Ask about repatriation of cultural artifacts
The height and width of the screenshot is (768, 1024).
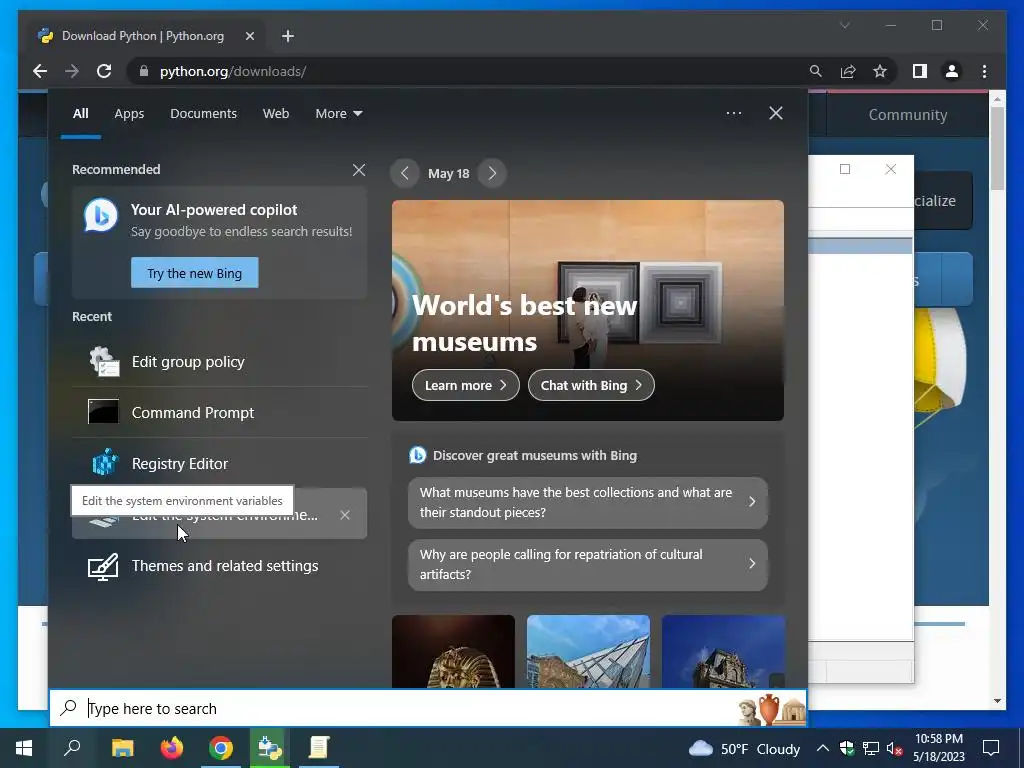coord(588,564)
